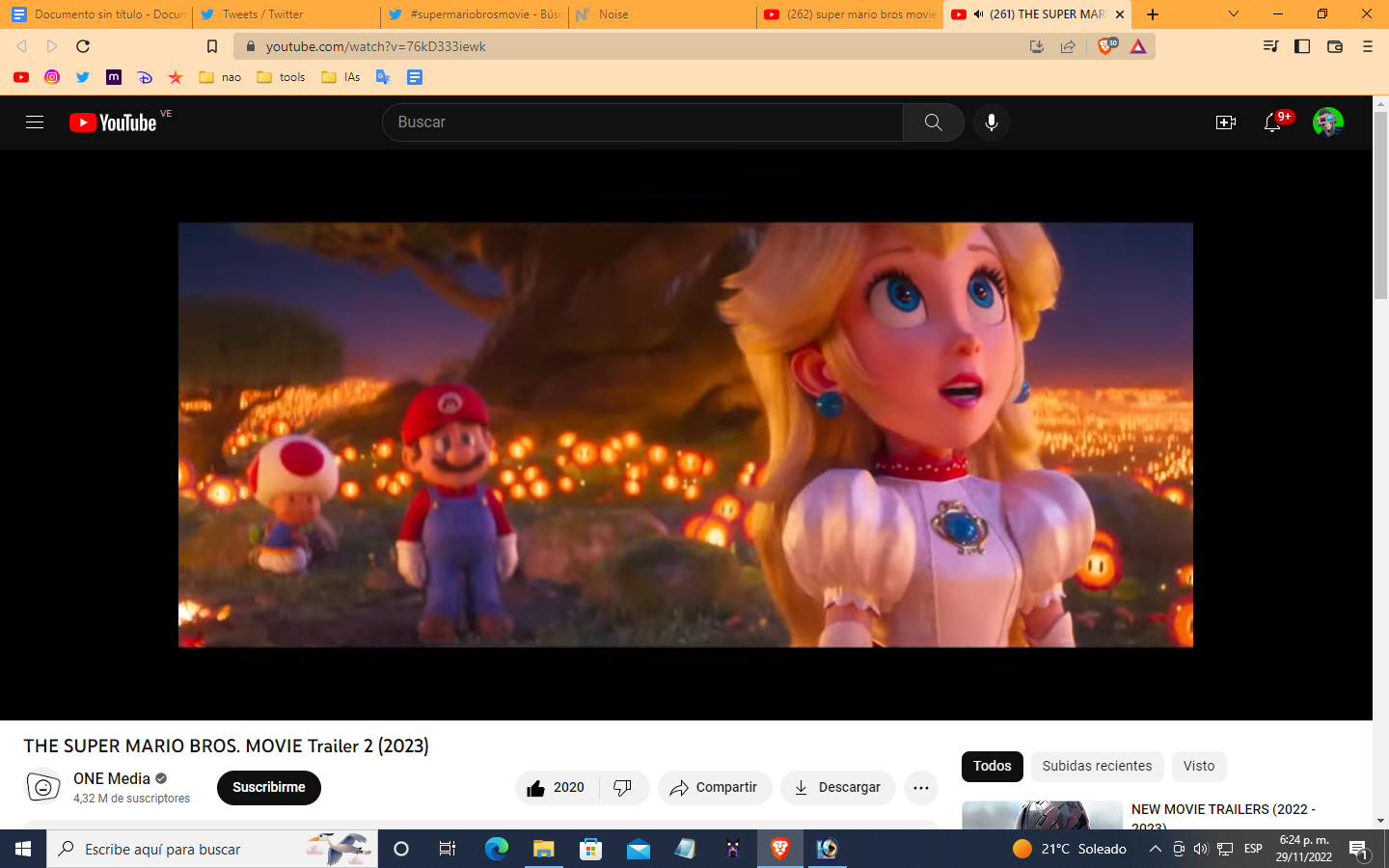Launch Microsoft Edge from the taskbar
The image size is (1389, 868).
pos(496,849)
